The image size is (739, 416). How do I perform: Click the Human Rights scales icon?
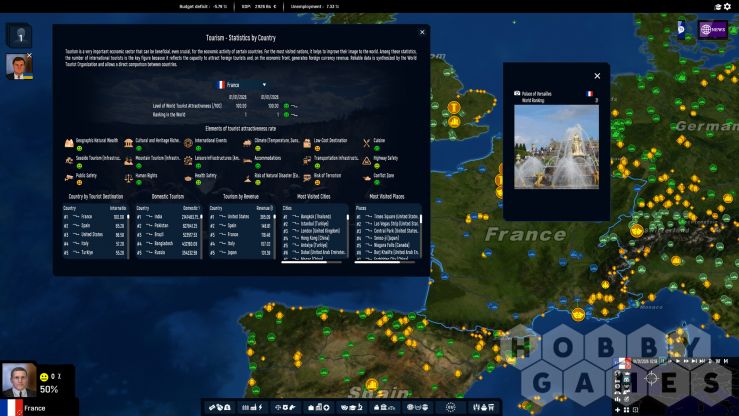coord(129,178)
